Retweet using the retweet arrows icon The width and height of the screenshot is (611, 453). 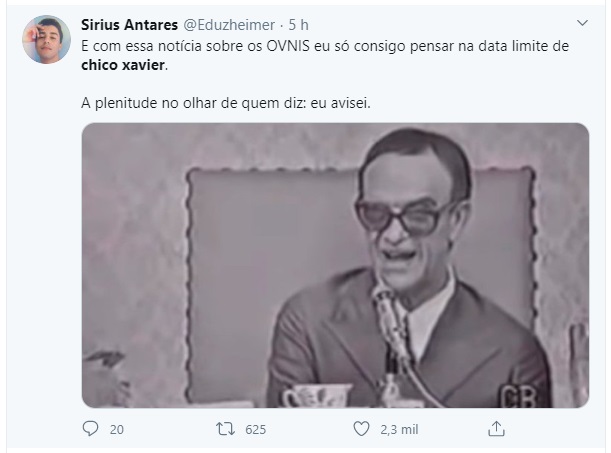tap(226, 429)
